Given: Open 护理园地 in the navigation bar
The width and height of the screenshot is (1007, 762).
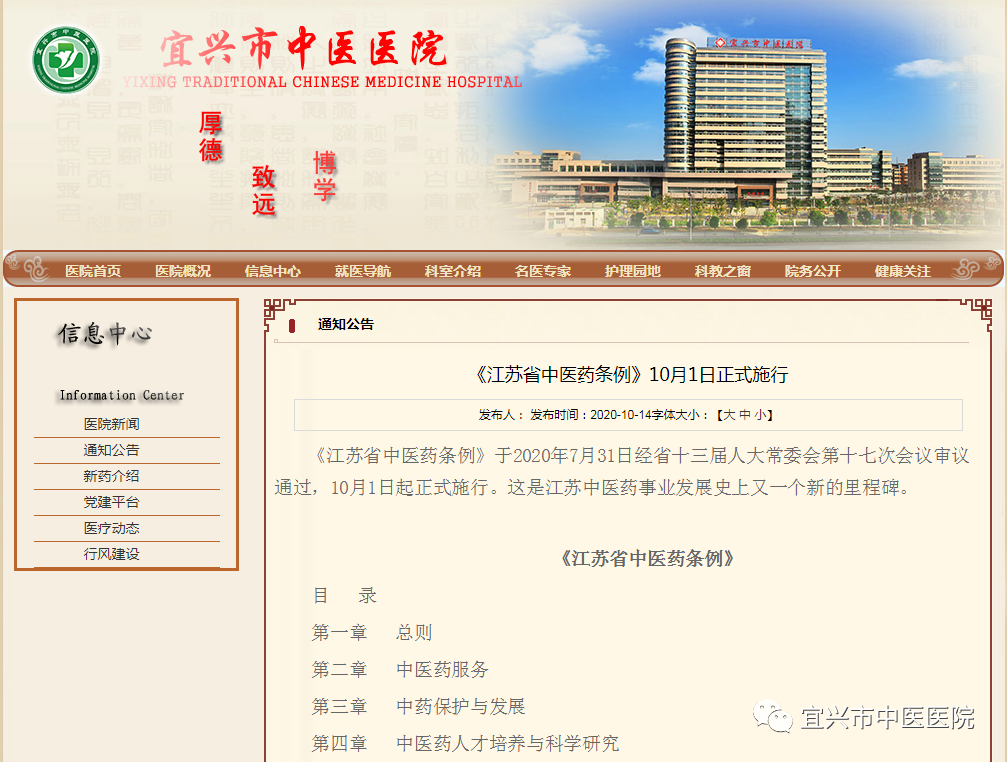Looking at the screenshot, I should 633,271.
